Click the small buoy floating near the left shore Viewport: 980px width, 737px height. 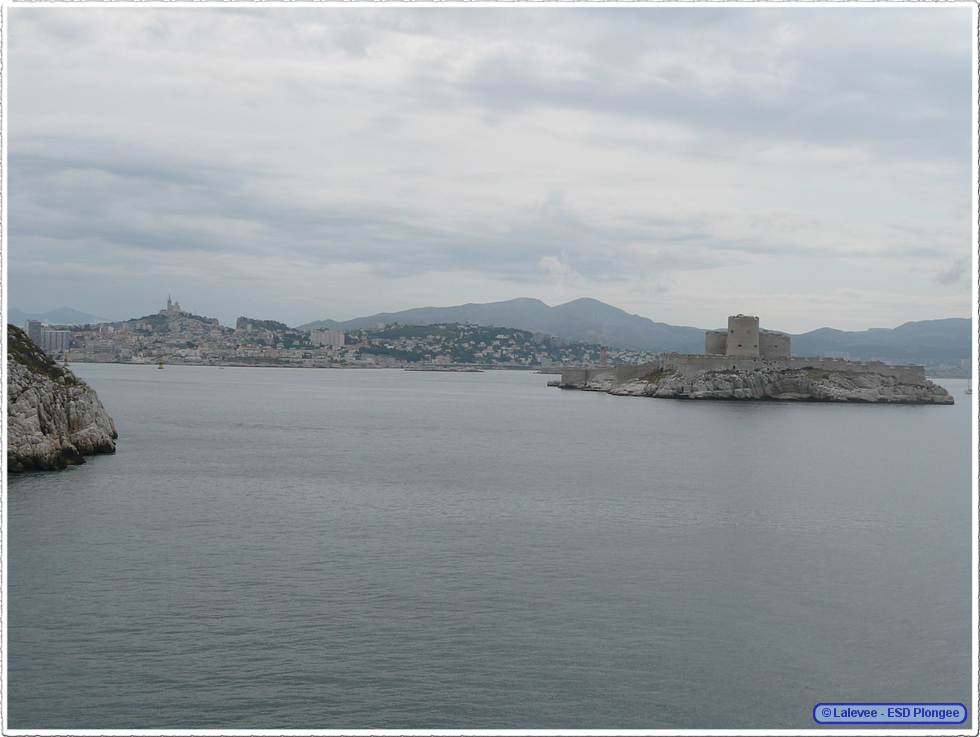(159, 366)
